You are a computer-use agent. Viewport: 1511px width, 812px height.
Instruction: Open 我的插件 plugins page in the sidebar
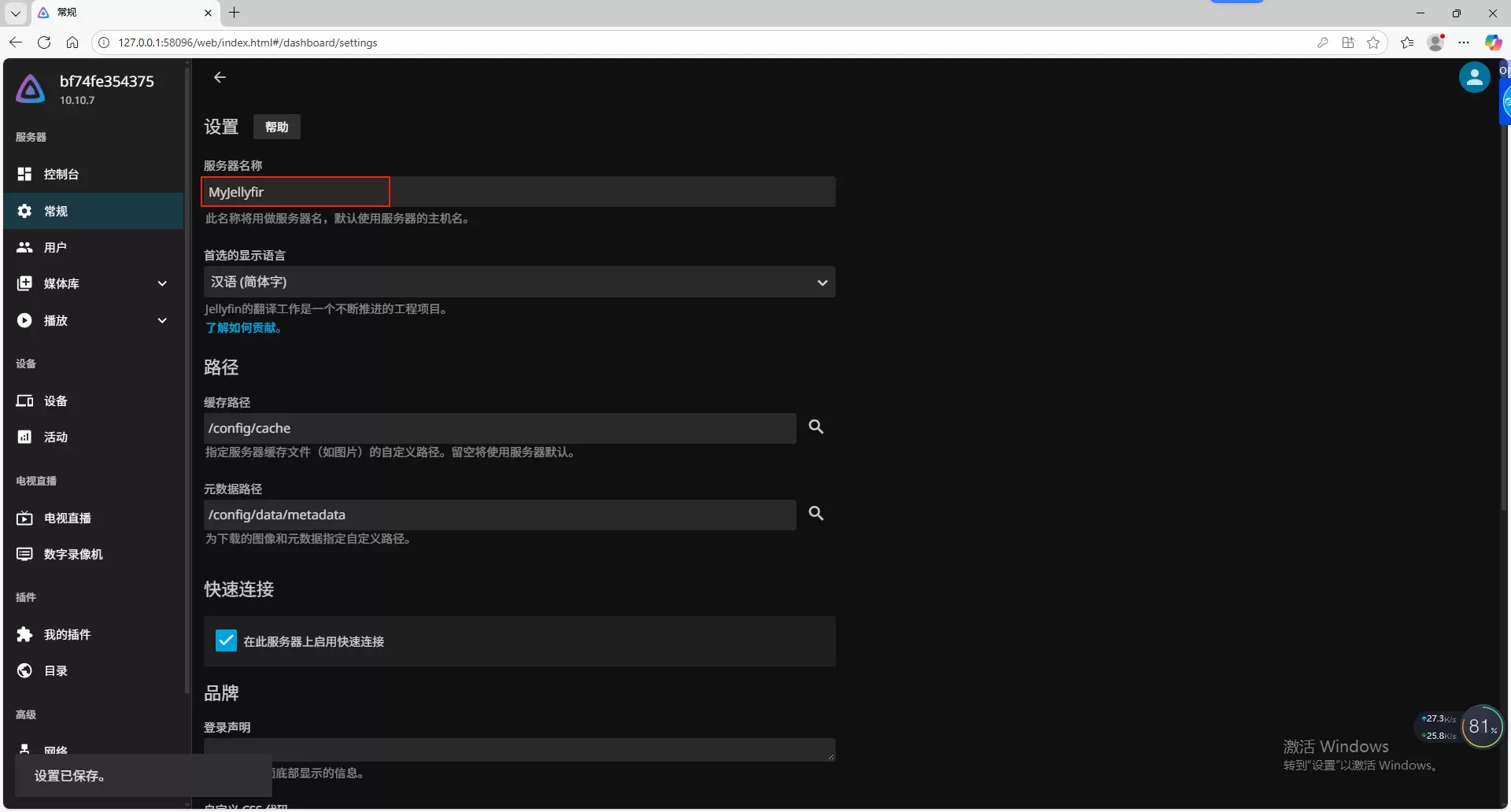[67, 634]
